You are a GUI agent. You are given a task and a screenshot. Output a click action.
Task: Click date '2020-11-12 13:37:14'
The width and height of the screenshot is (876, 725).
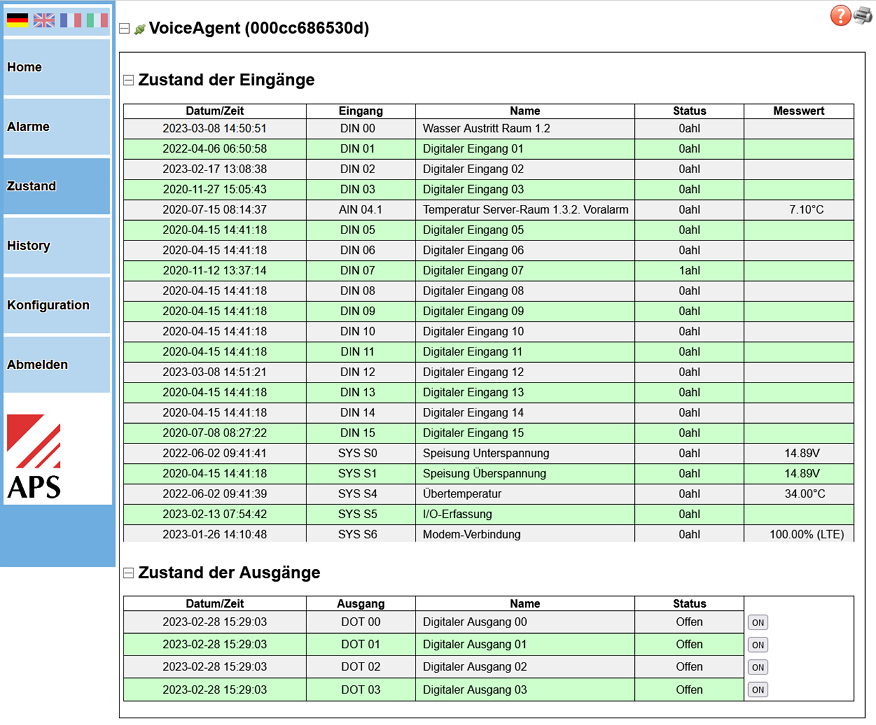click(215, 271)
